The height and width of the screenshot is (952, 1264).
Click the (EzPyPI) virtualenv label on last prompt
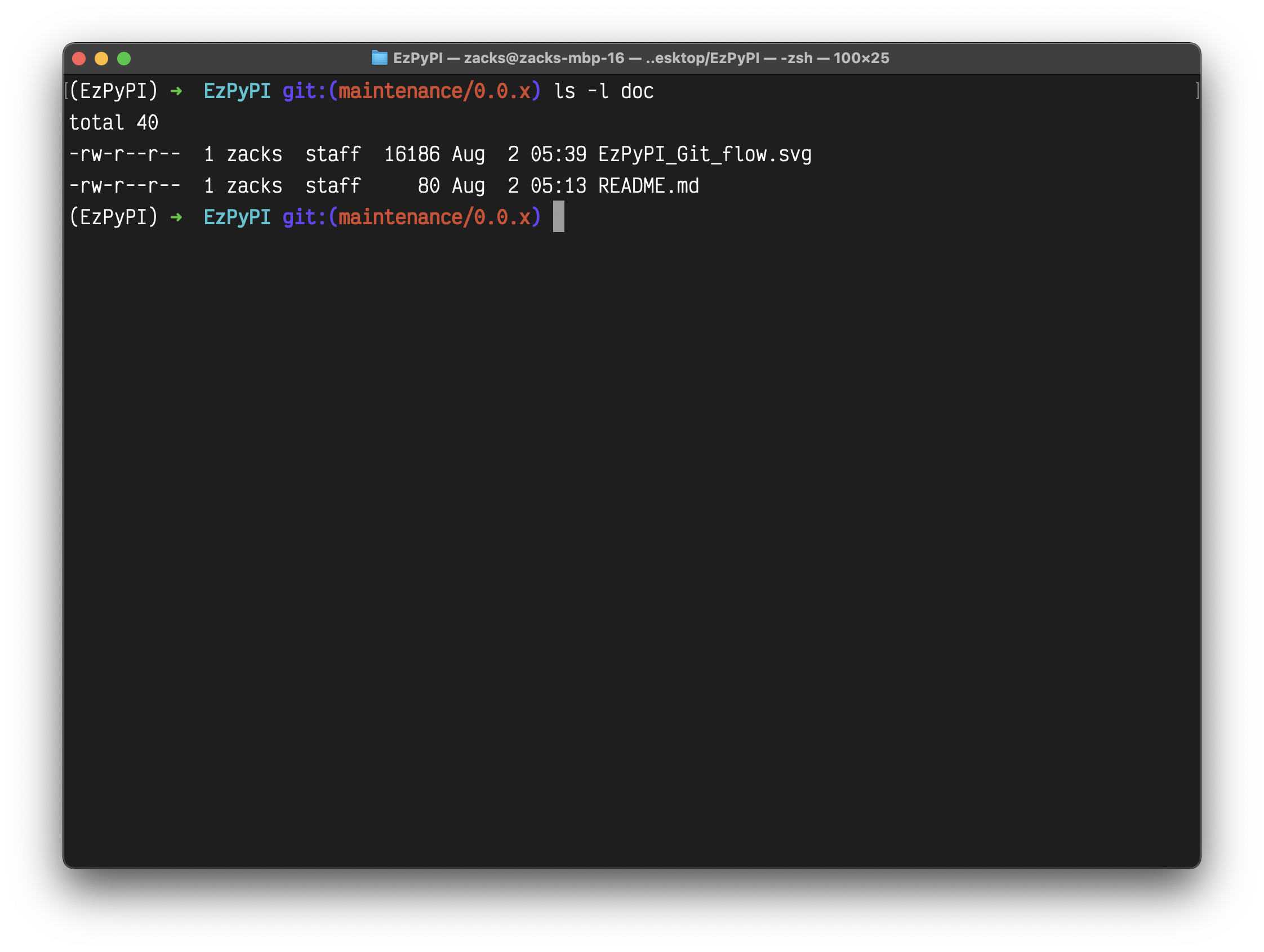[113, 217]
